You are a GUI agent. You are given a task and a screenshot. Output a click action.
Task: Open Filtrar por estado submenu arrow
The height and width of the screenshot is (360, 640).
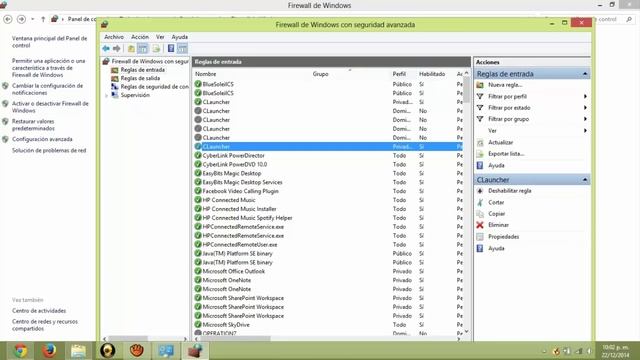tap(585, 108)
